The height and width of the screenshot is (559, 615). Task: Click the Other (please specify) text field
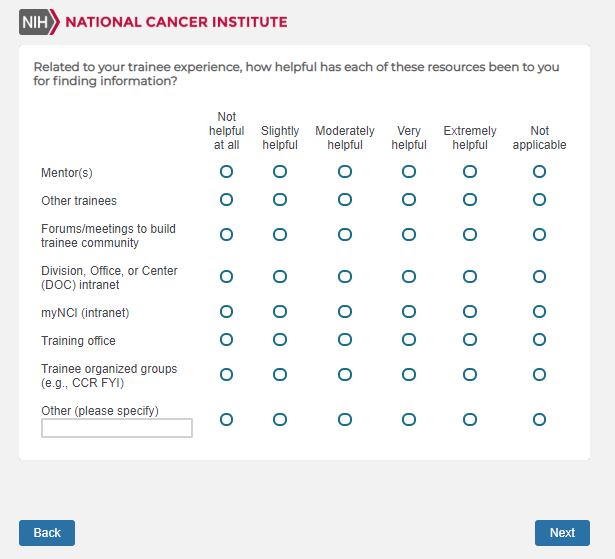pos(117,428)
